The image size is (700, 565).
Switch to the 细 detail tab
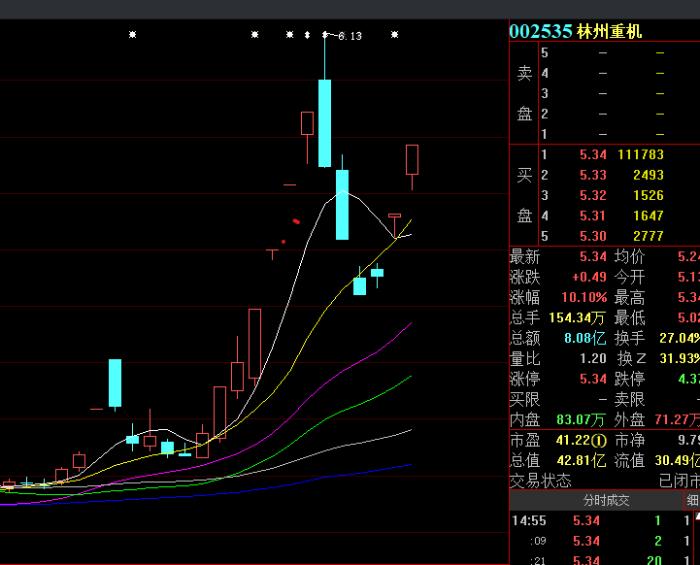coord(692,501)
